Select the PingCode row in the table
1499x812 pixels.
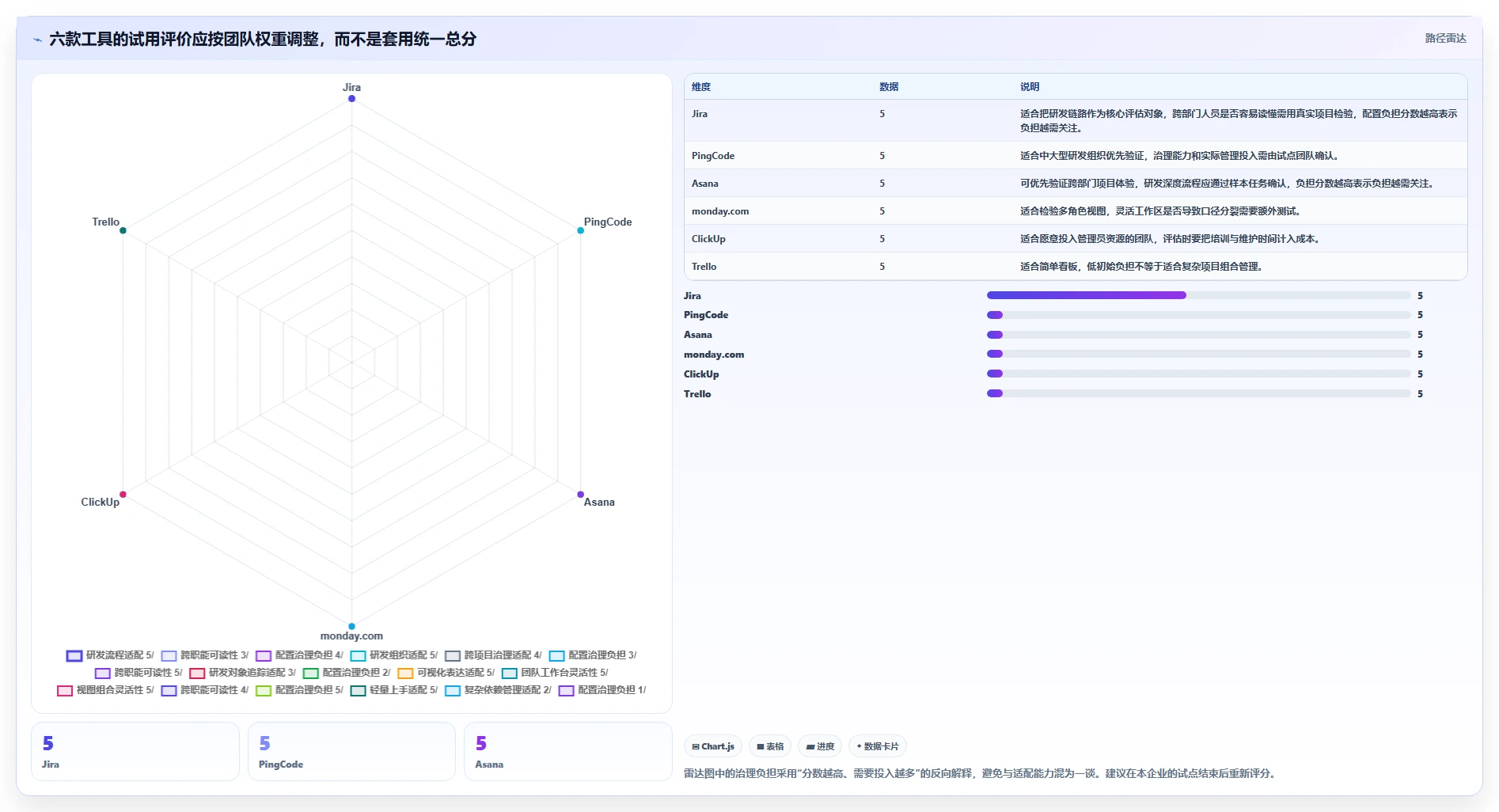(x=1076, y=155)
